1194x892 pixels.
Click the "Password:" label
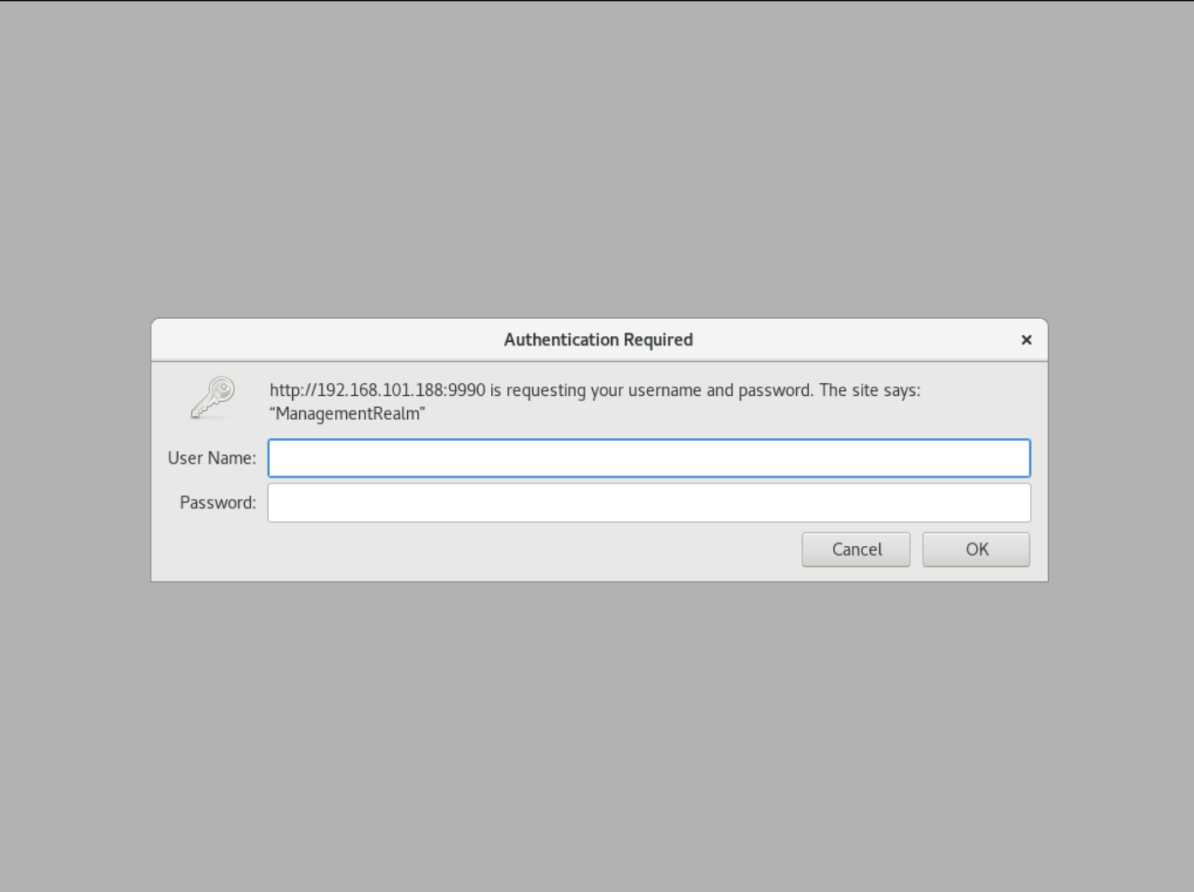[x=217, y=503]
